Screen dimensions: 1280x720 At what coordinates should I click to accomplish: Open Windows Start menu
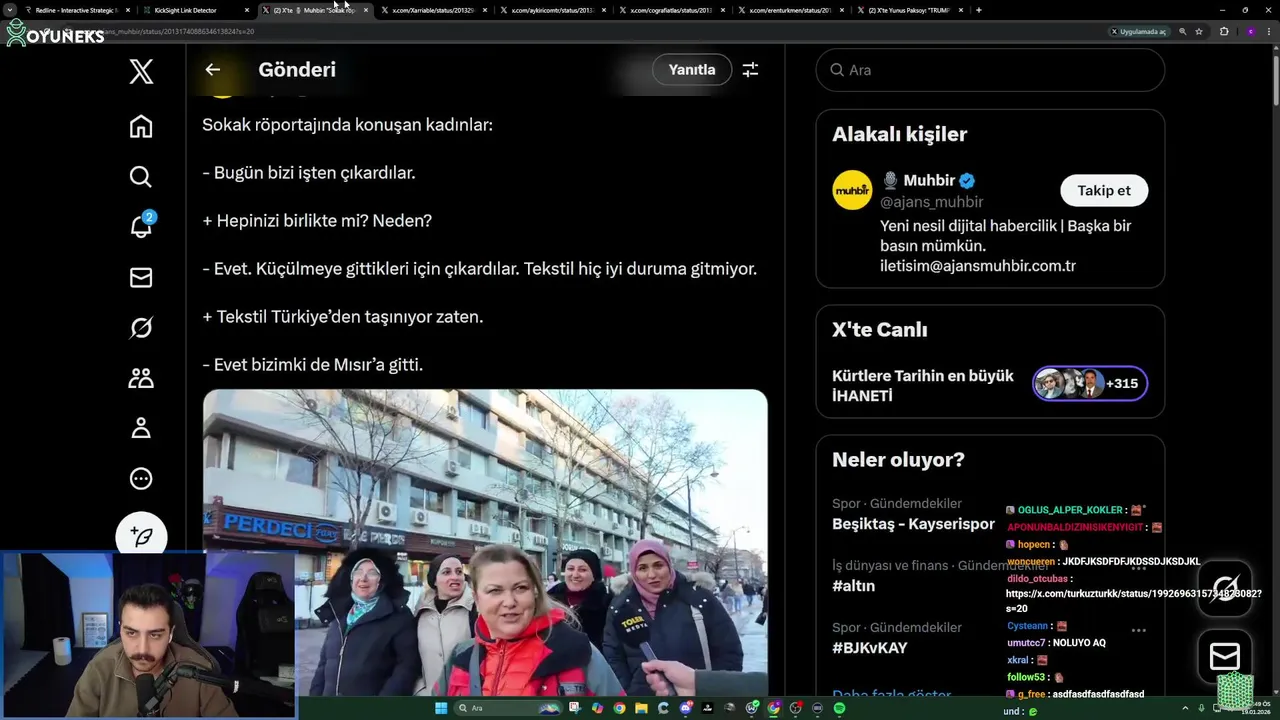[440, 708]
